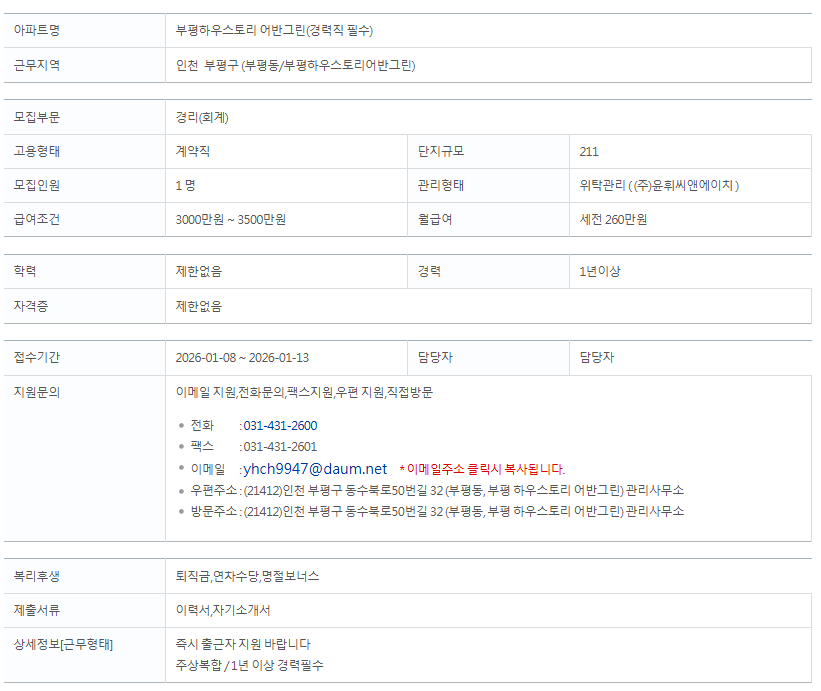
Task: Click the phone number 031-431-2600 link
Action: 280,426
